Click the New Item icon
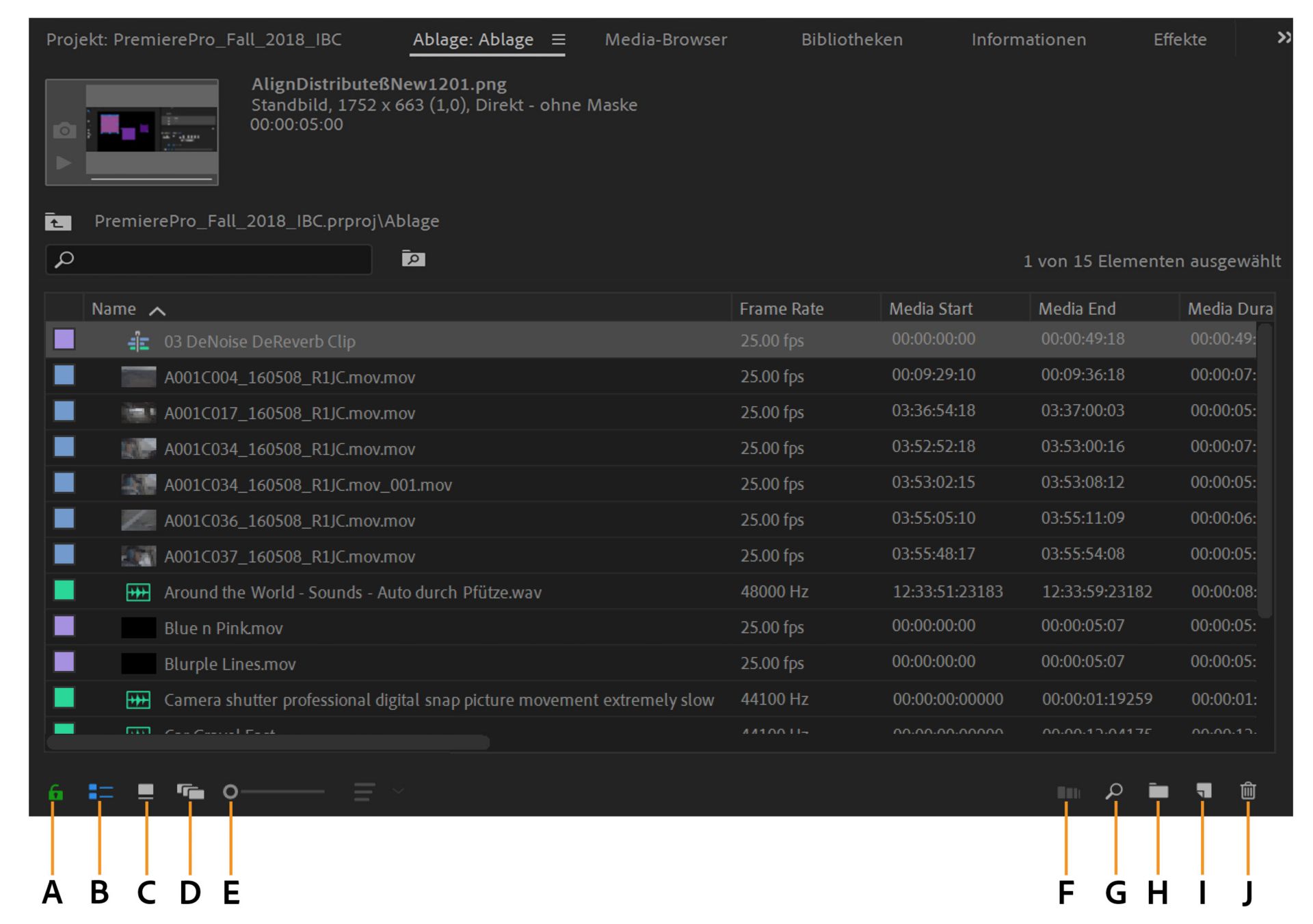 [1204, 791]
